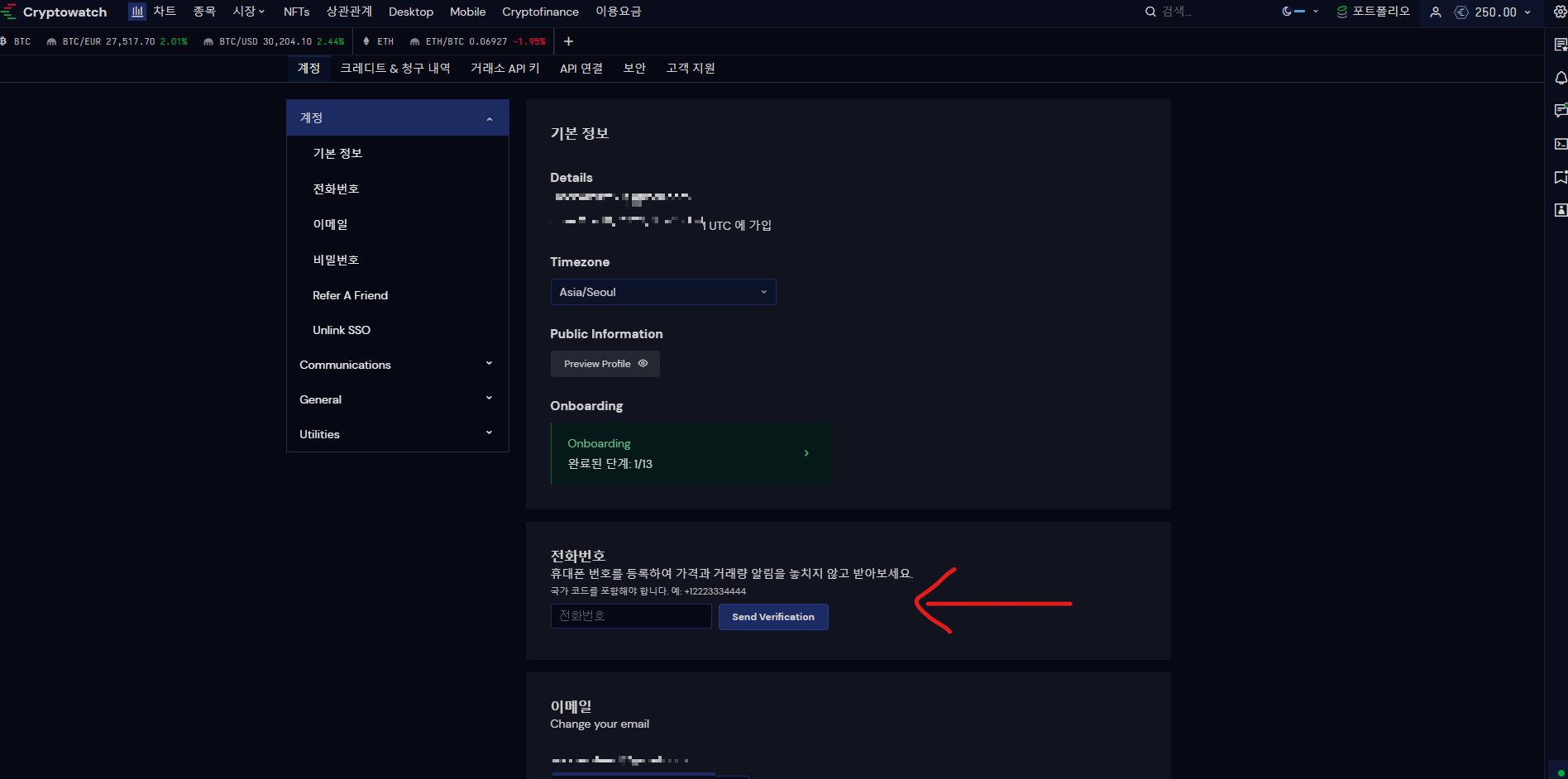This screenshot has height=779, width=1568.
Task: Collapse the 계정 sidebar section
Action: point(398,118)
